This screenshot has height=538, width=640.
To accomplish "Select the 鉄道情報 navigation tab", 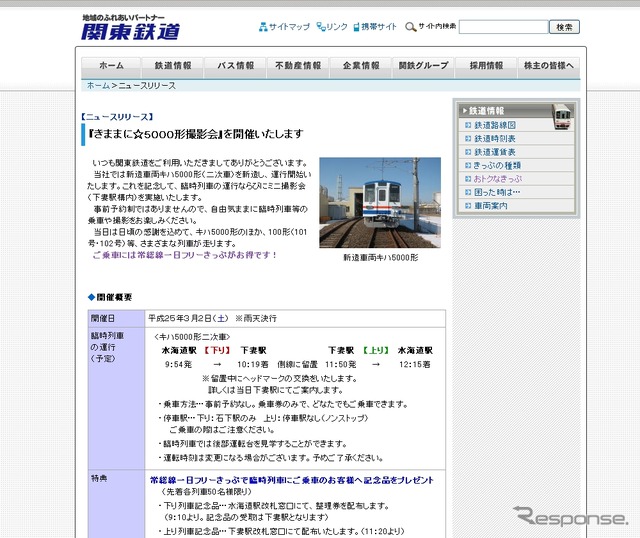I will pyautogui.click(x=173, y=66).
